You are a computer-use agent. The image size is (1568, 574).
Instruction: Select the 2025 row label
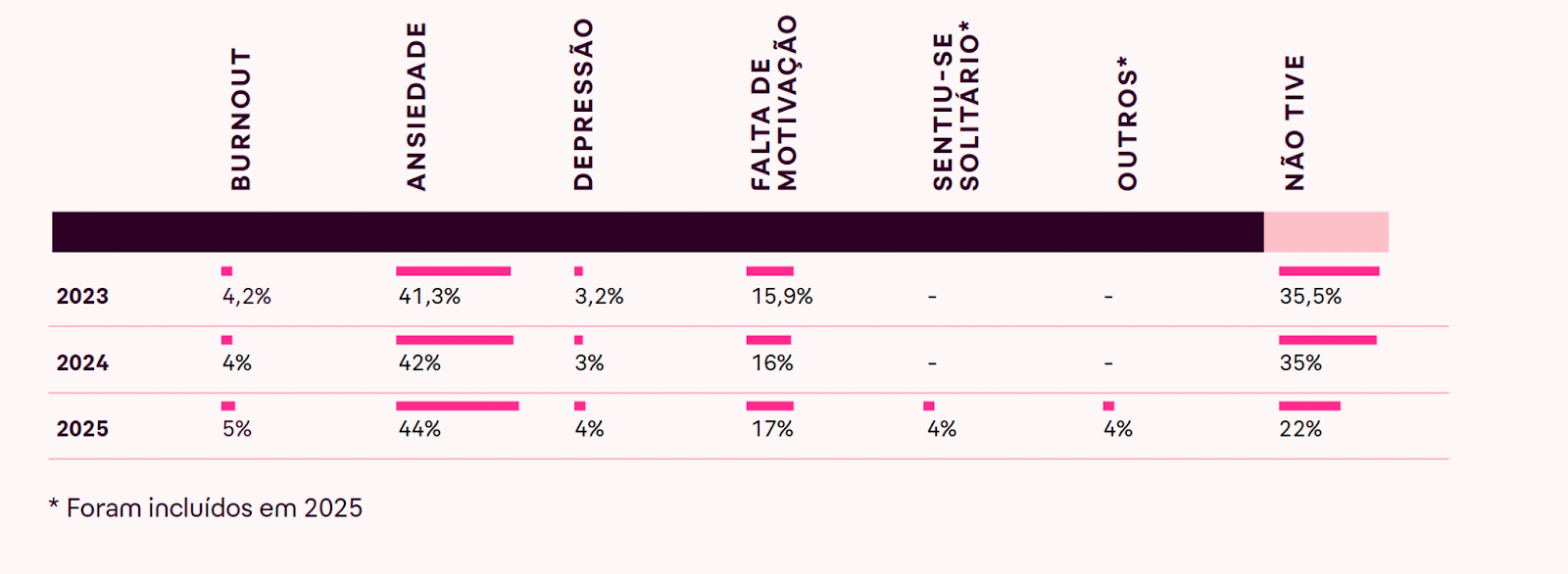(x=82, y=429)
